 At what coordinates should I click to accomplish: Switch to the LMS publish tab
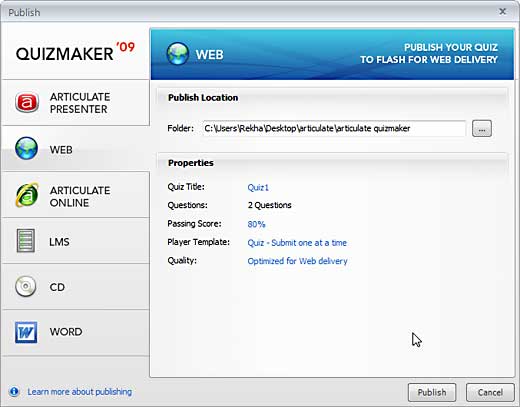click(76, 241)
